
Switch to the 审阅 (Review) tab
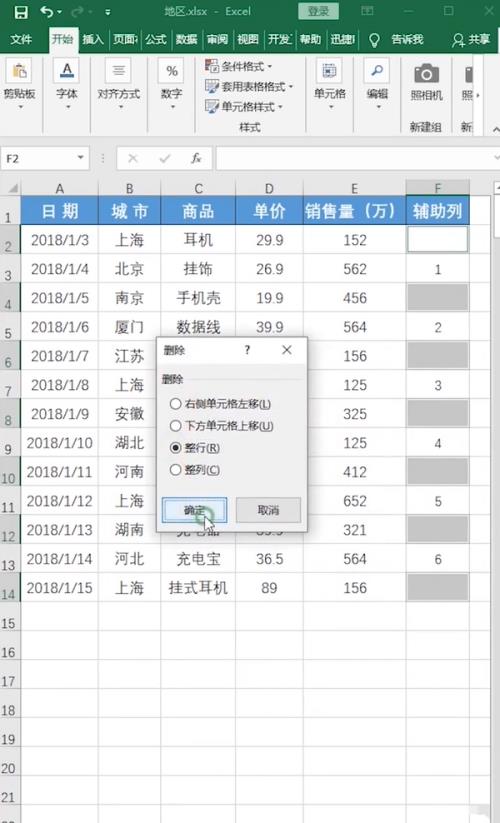[x=217, y=39]
